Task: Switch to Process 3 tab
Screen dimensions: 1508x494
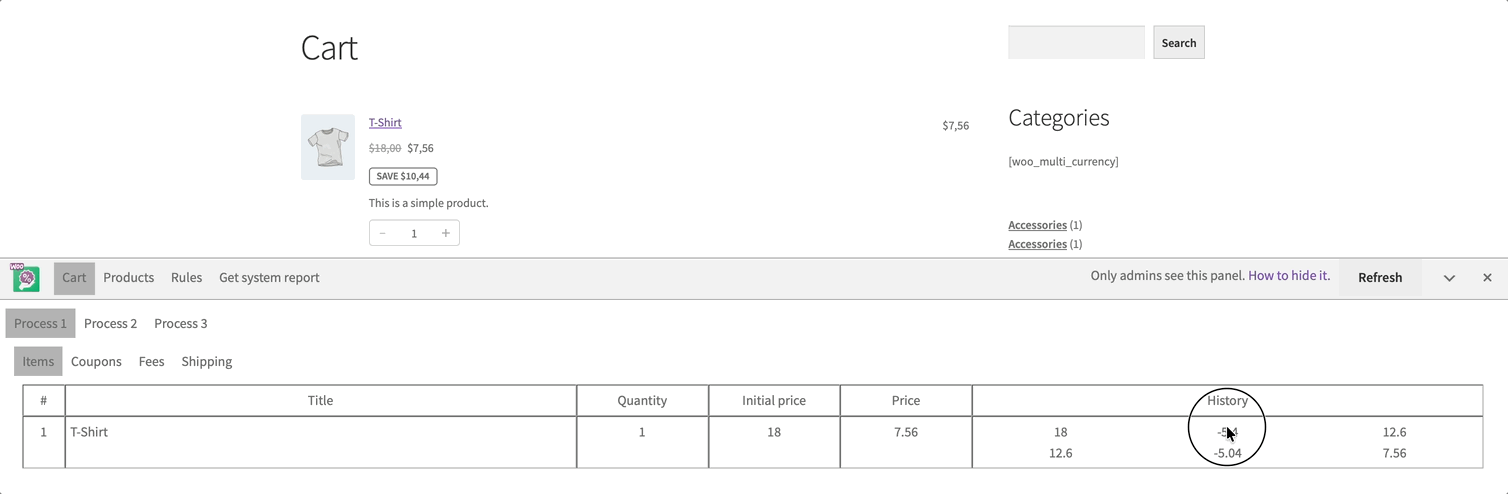Action: pyautogui.click(x=181, y=324)
